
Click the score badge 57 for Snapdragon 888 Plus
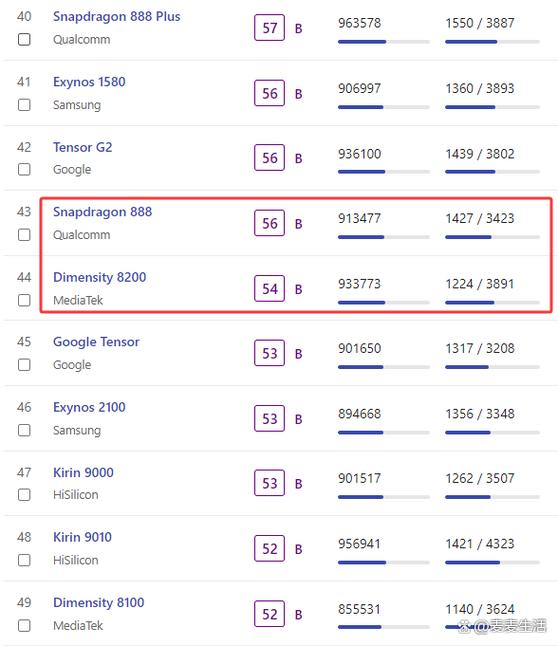270,28
